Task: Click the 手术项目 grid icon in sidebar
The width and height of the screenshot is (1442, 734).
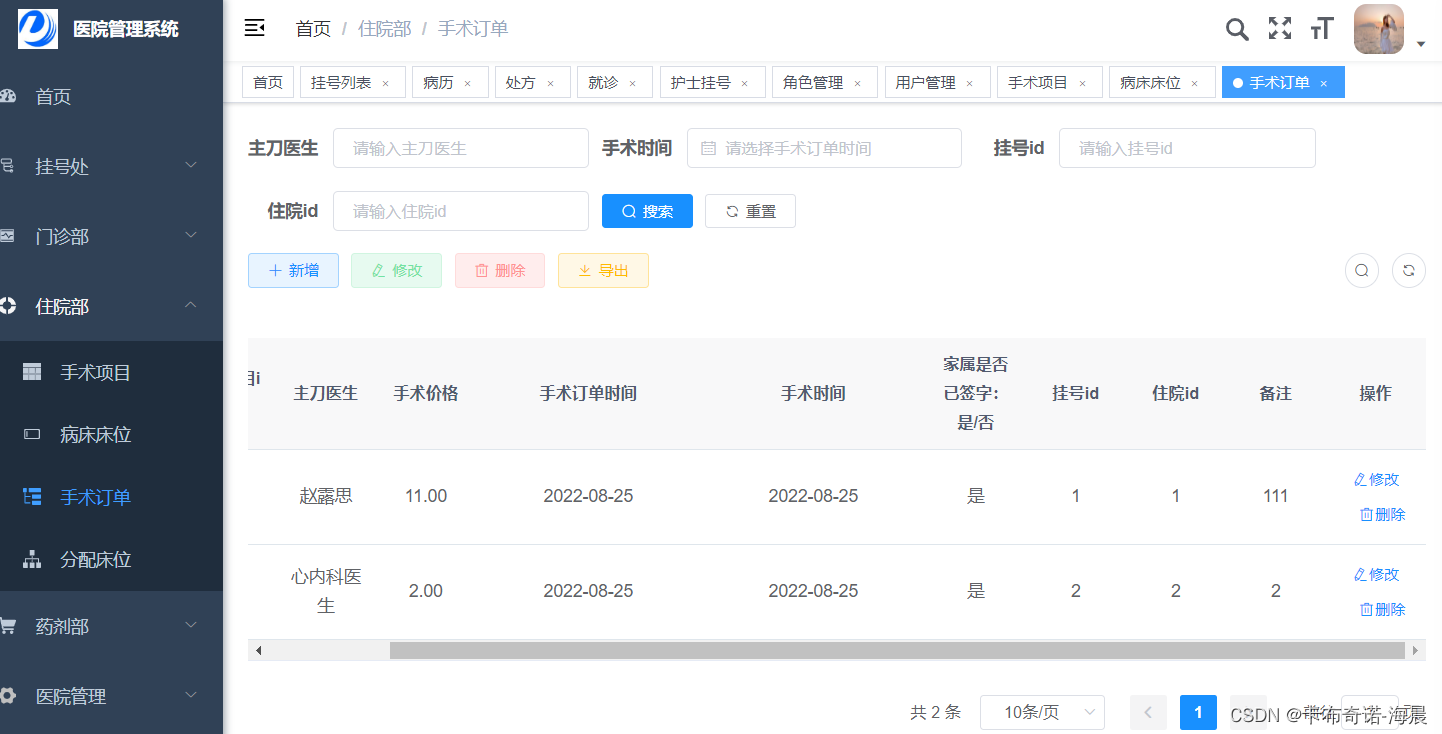Action: pyautogui.click(x=32, y=372)
